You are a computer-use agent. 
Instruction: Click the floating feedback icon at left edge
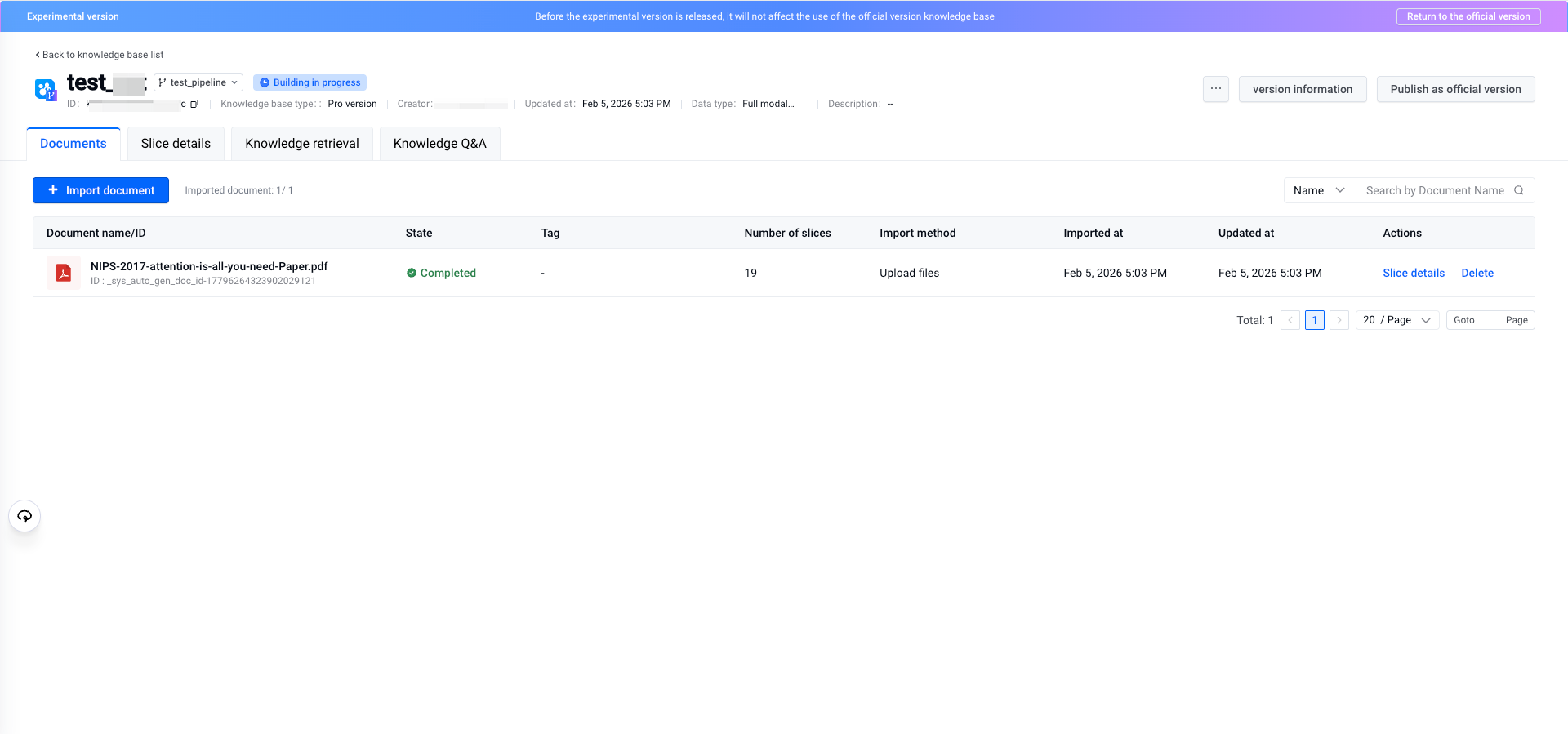pyautogui.click(x=24, y=516)
